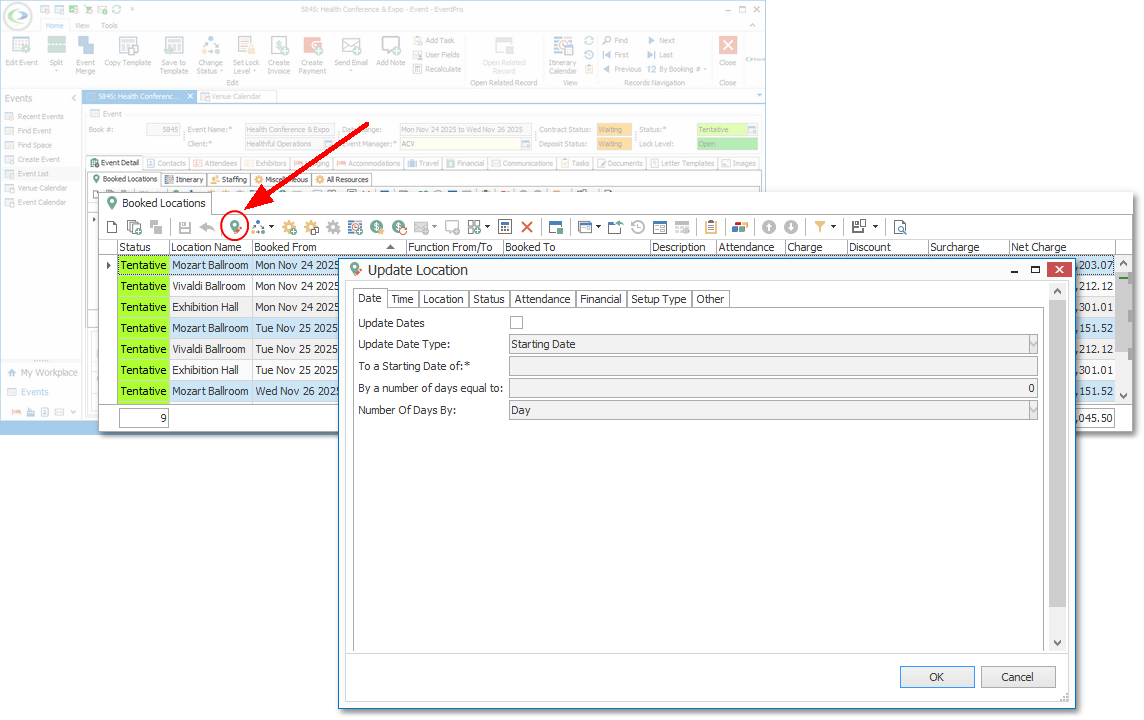Switch to the Location tab in Update Location
1144x720 pixels.
[x=443, y=299]
